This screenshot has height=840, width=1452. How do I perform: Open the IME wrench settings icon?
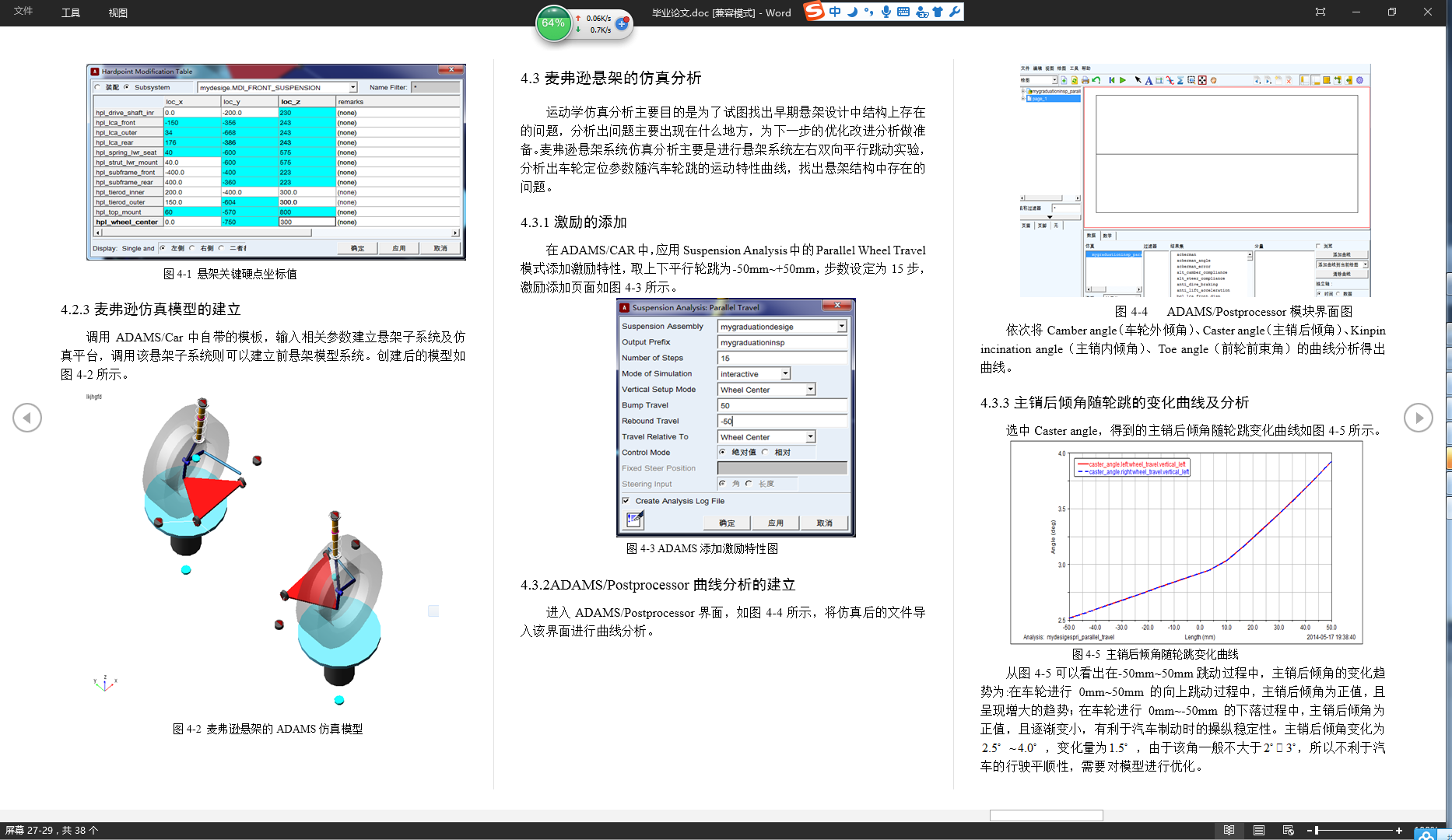955,12
